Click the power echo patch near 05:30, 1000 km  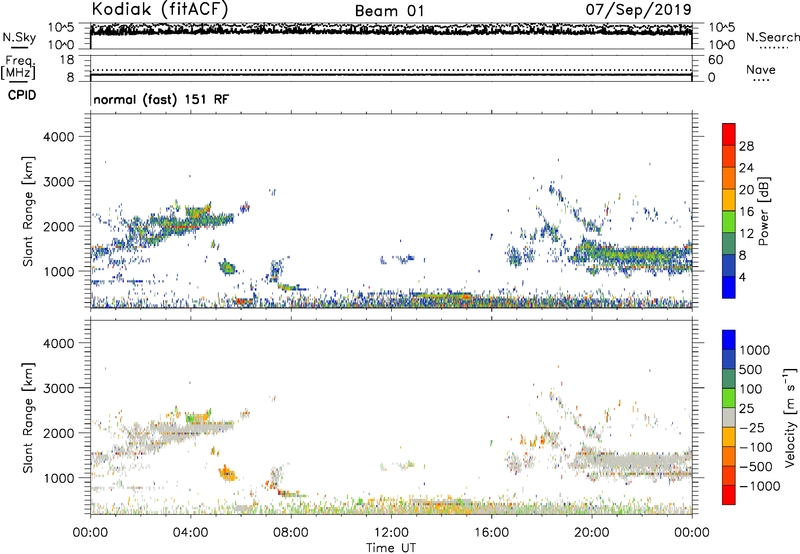pyautogui.click(x=227, y=267)
